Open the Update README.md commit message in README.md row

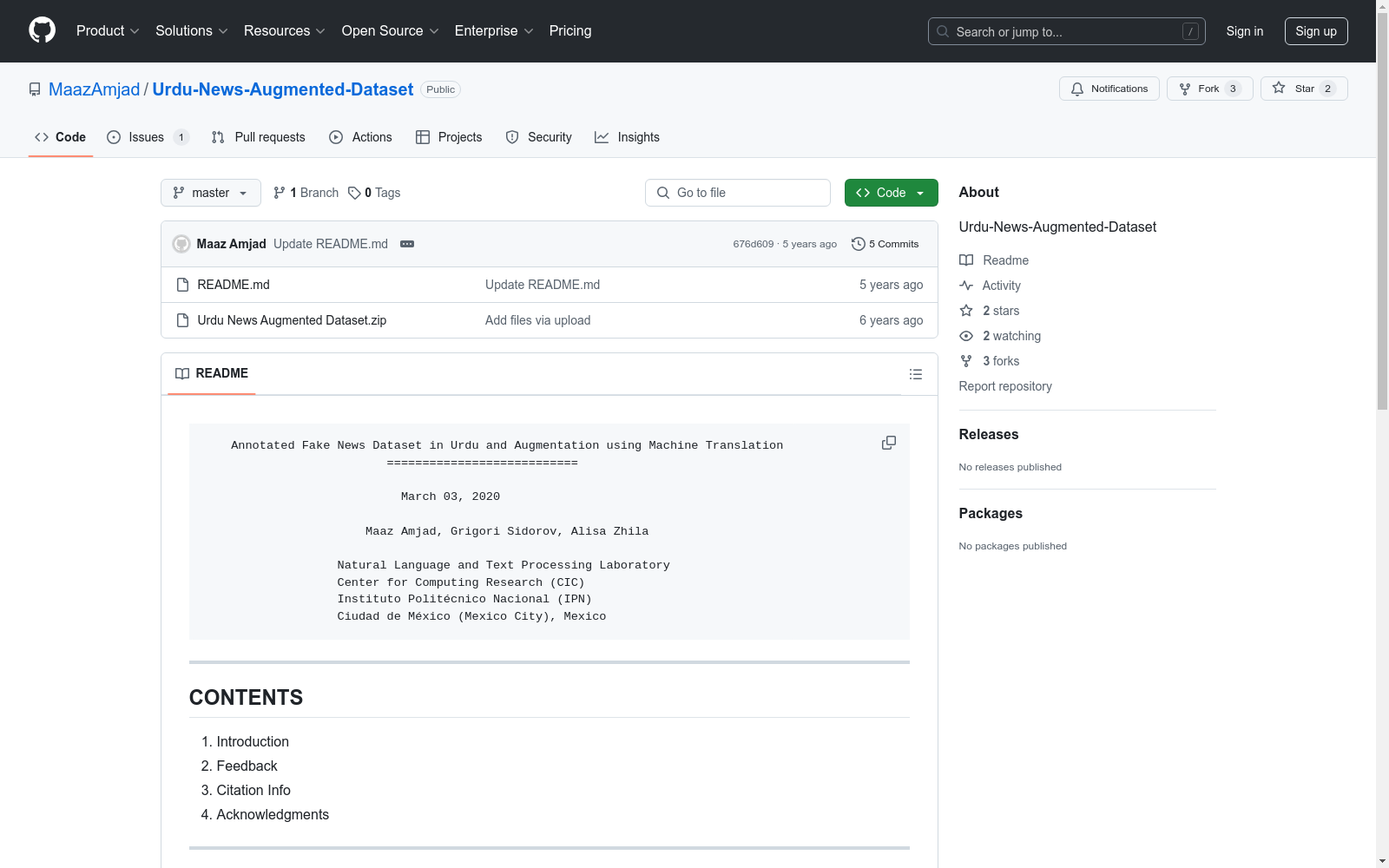pyautogui.click(x=543, y=285)
